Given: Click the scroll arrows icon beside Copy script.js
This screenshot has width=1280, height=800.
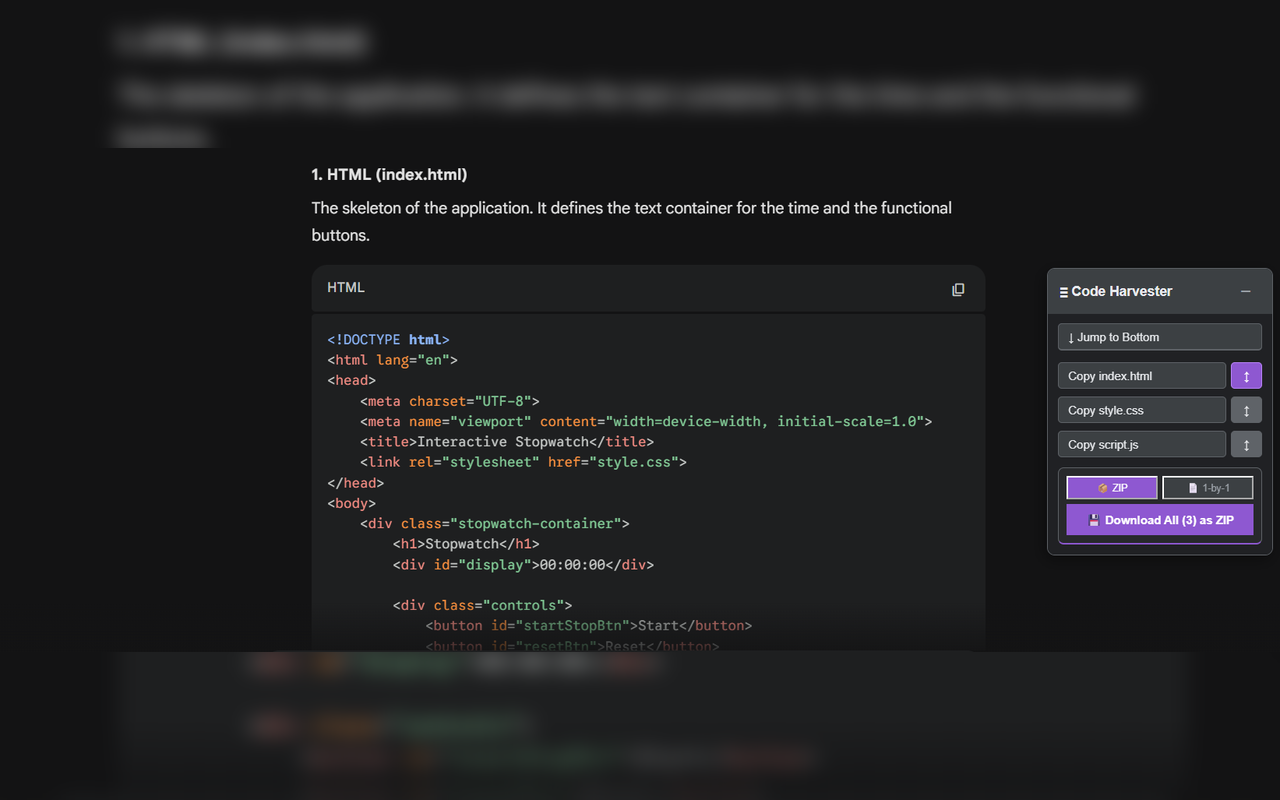Looking at the screenshot, I should [1246, 443].
